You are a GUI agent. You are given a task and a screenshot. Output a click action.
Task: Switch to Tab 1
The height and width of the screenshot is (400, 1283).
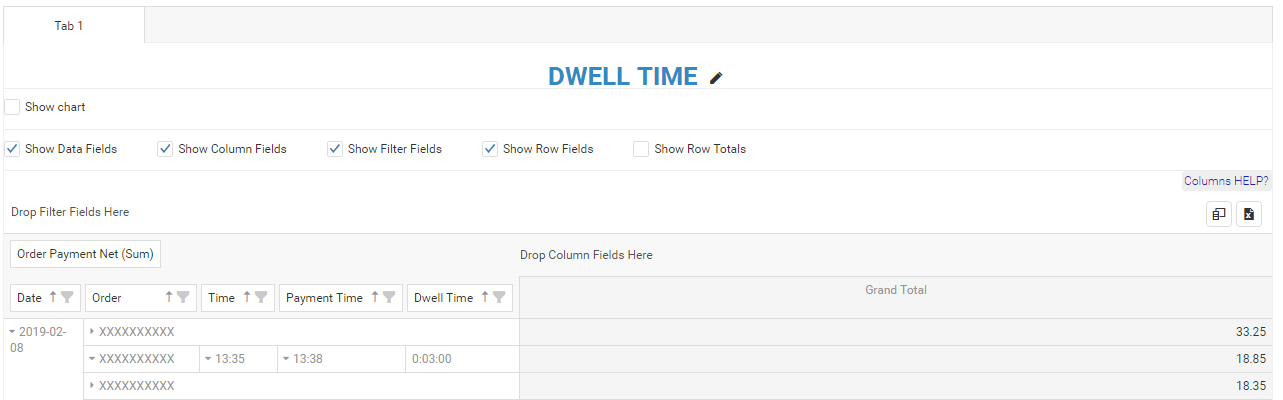coord(69,25)
